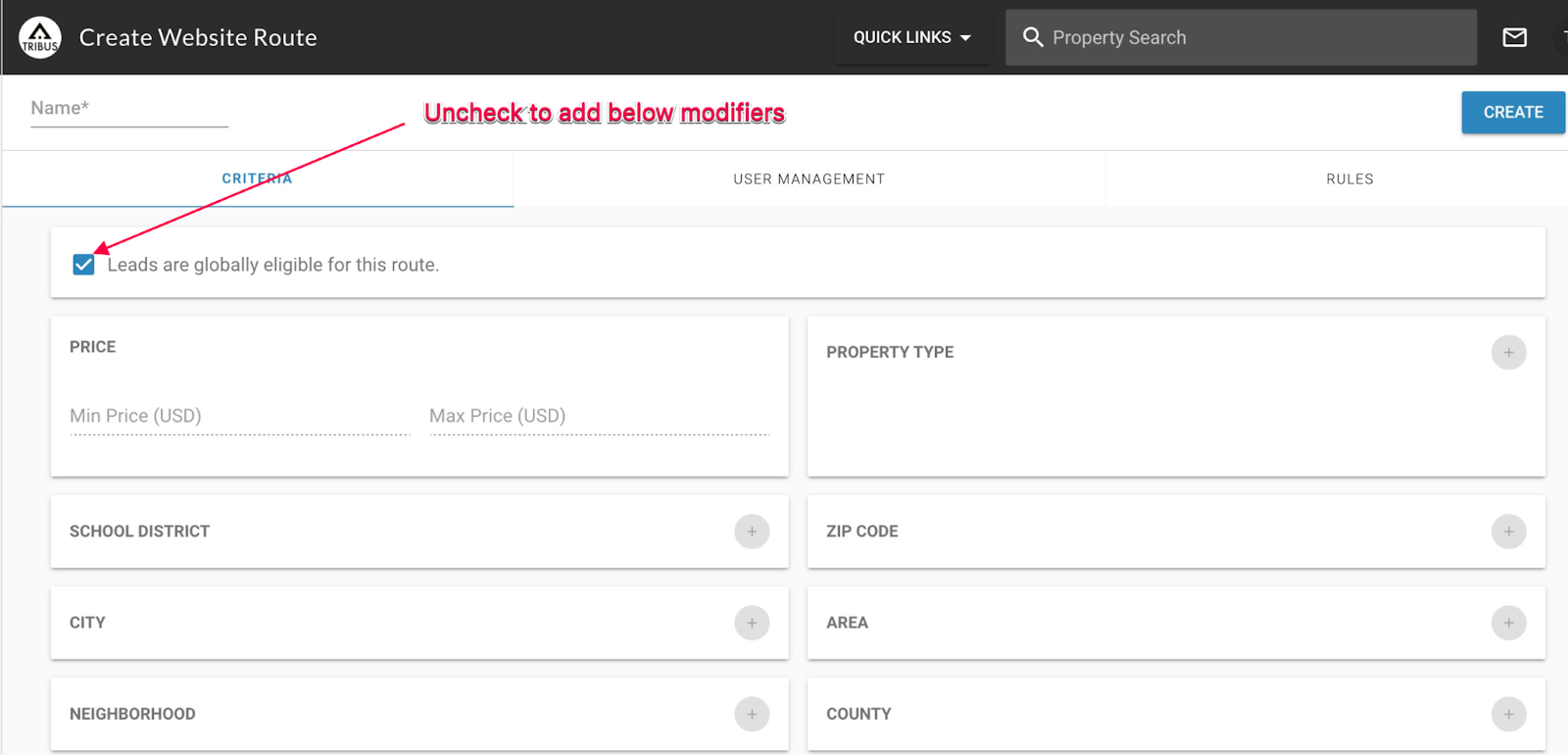
Task: Click the Property Search box
Action: click(x=1241, y=37)
